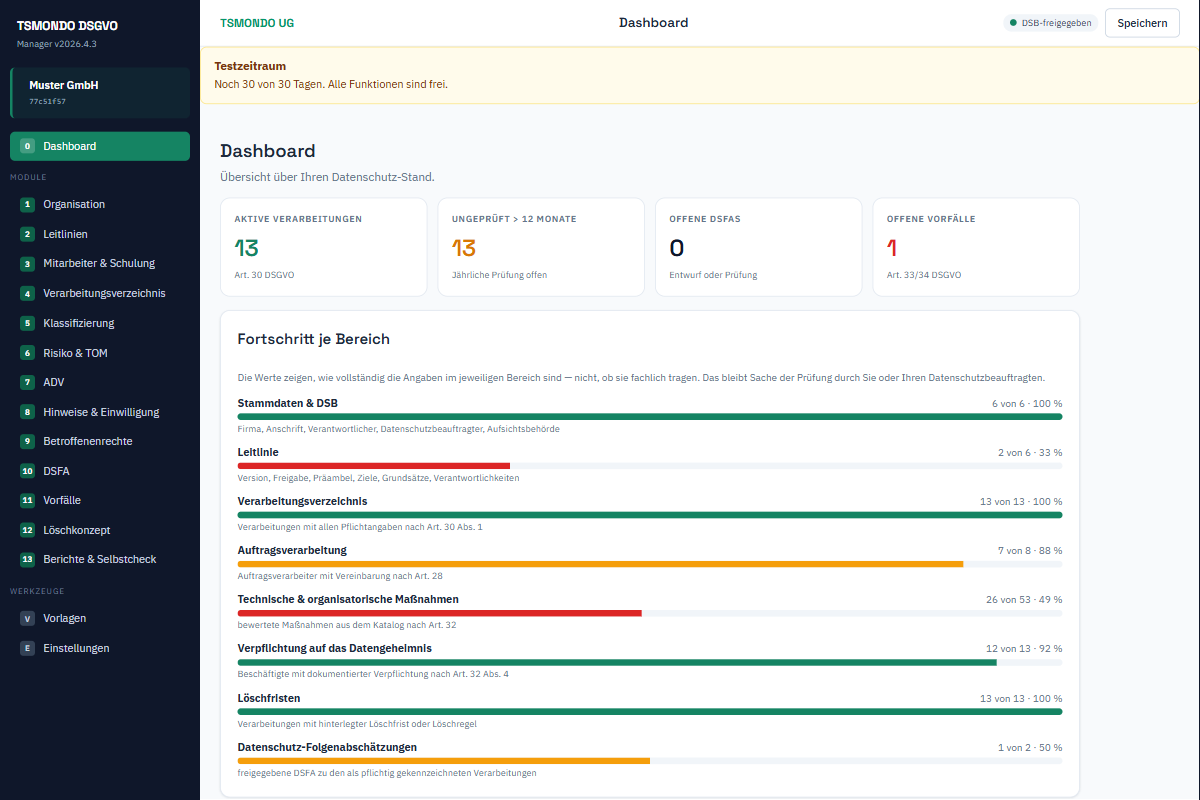
Task: Click the TSMONDO UG header link
Action: (257, 23)
